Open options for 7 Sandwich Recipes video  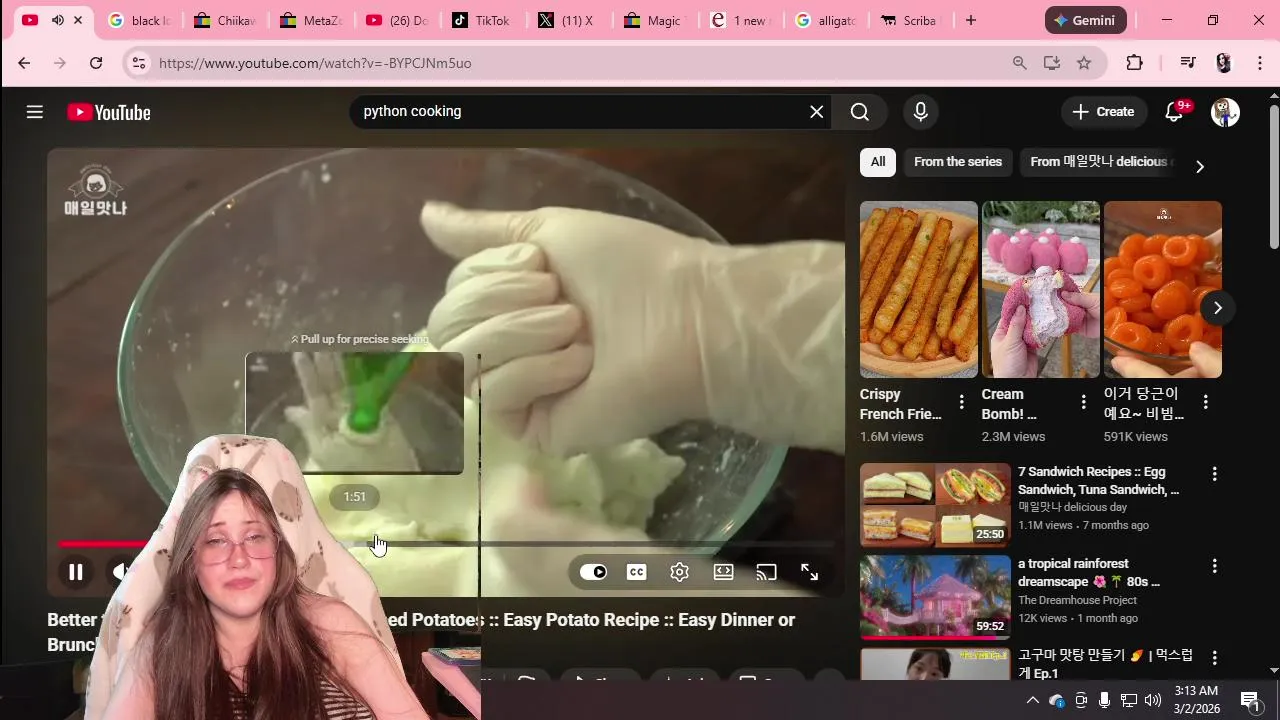(x=1215, y=474)
